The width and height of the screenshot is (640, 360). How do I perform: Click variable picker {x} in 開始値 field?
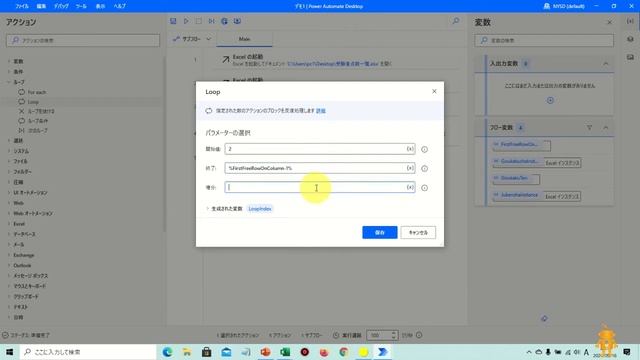[410, 149]
